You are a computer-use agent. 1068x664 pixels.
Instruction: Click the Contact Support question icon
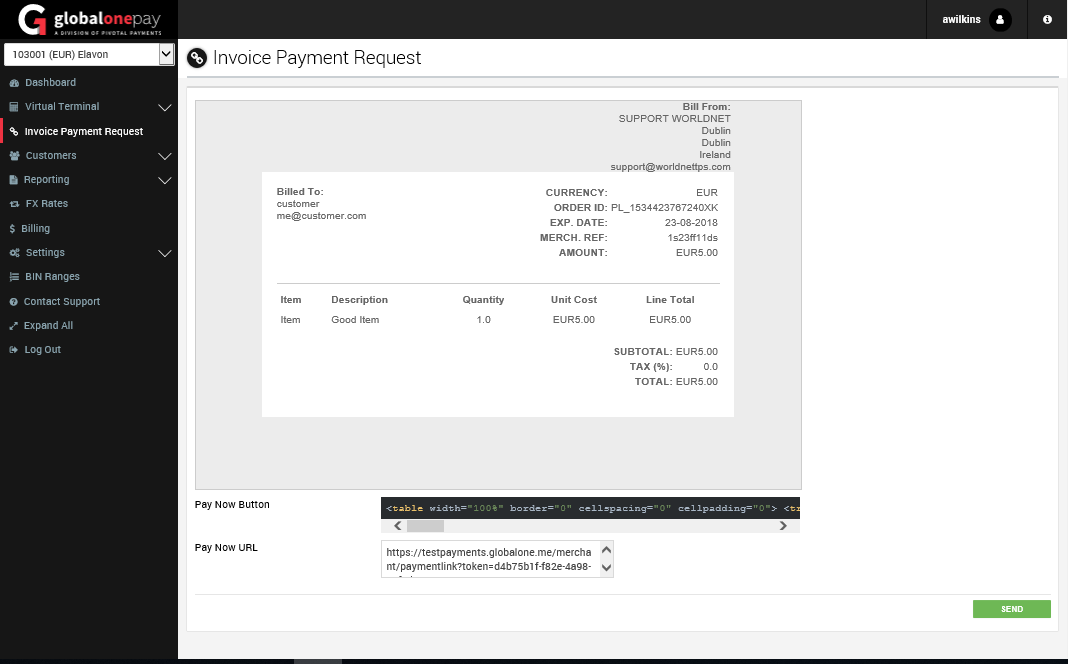(13, 302)
